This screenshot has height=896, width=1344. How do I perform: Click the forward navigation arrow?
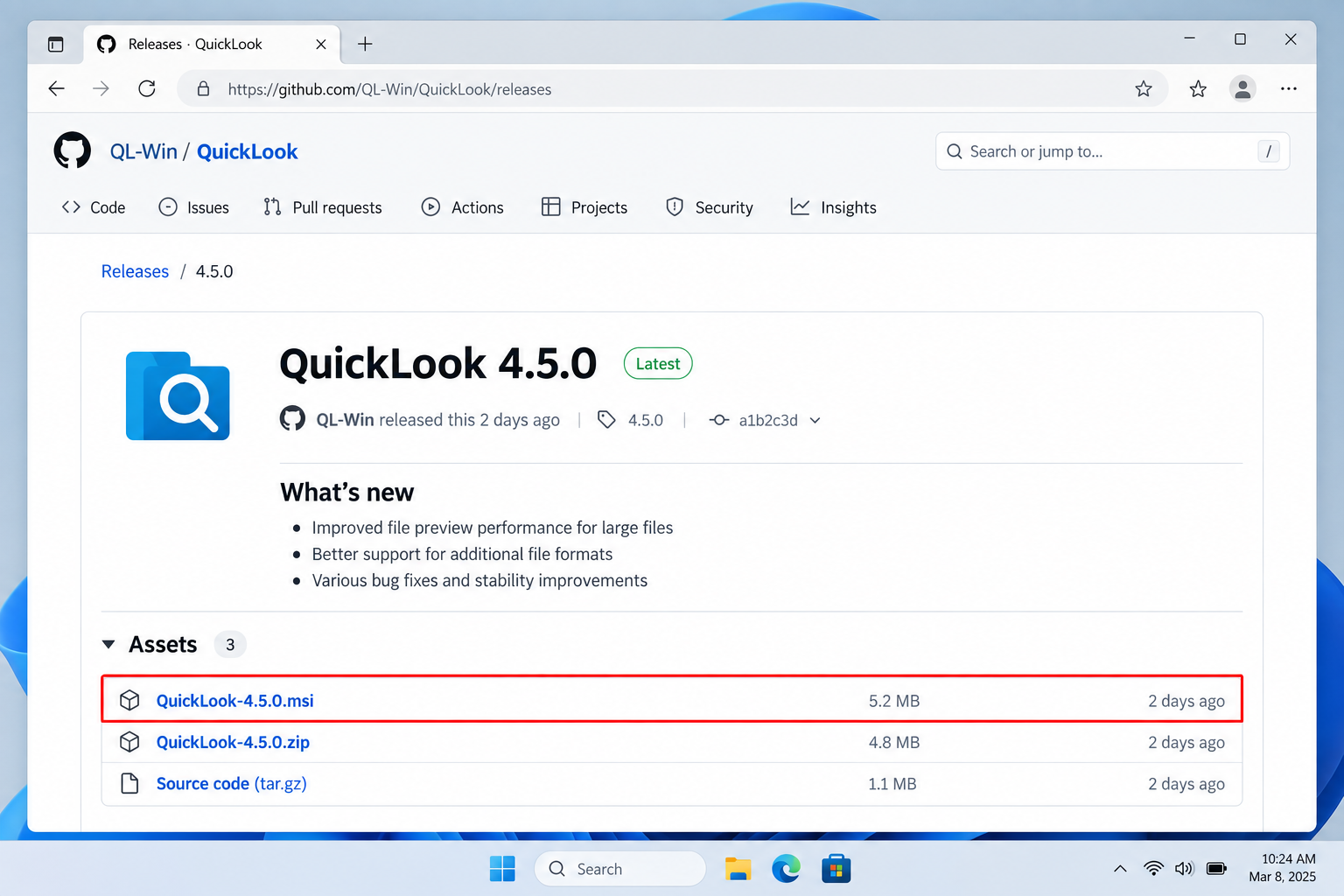tap(101, 88)
